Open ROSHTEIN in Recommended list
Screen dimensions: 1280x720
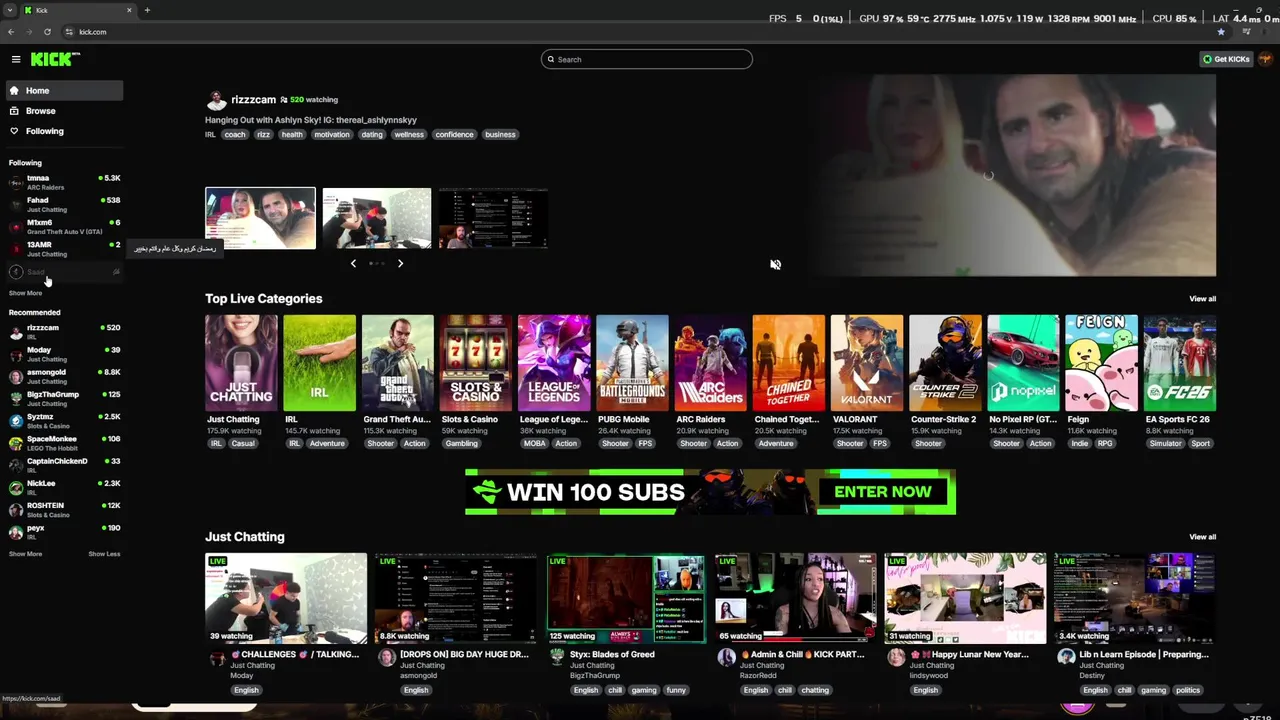click(65, 510)
